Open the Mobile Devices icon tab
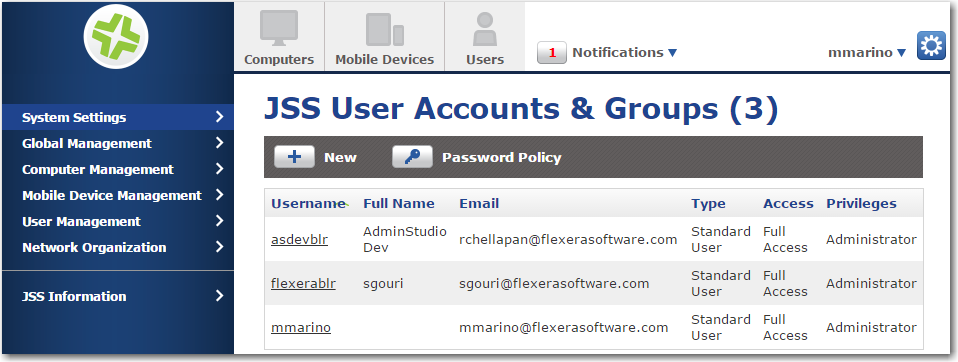The height and width of the screenshot is (362, 958). tap(384, 36)
